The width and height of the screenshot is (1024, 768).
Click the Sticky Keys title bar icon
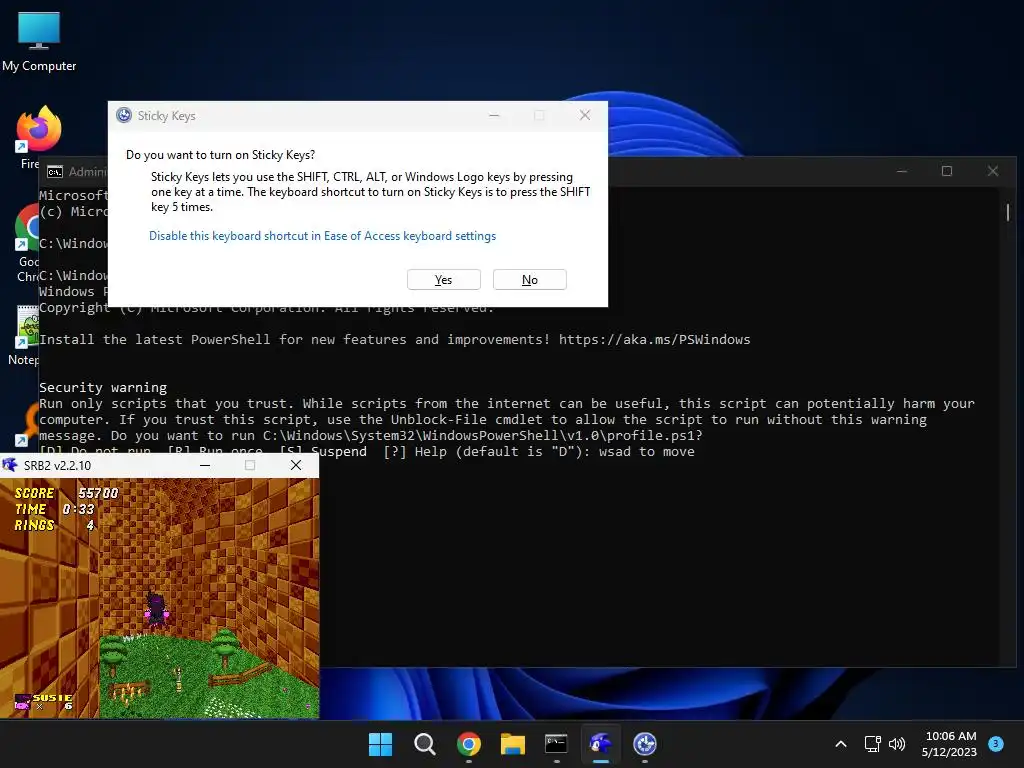[124, 116]
